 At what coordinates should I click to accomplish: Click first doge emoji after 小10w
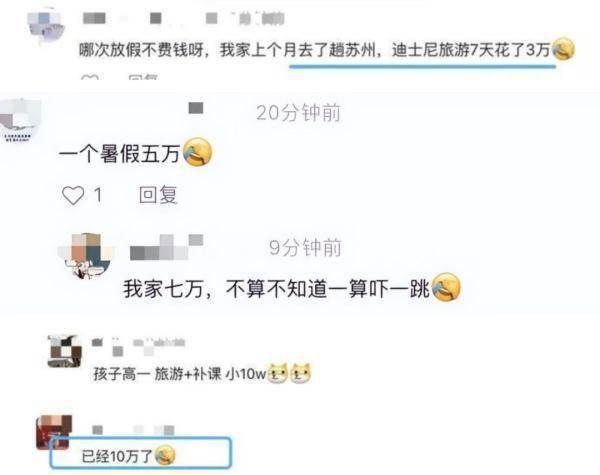click(278, 373)
